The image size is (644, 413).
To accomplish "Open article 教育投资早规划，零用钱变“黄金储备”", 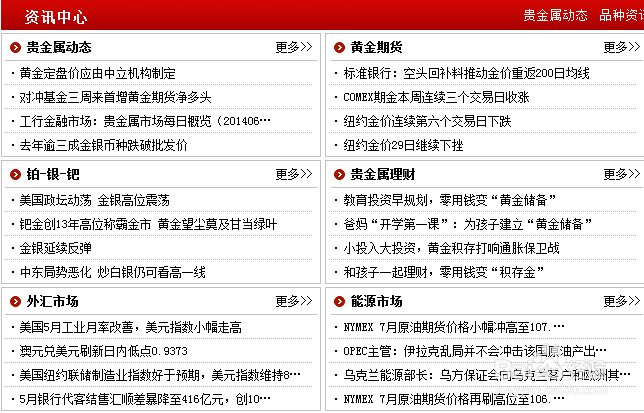I will [x=450, y=200].
